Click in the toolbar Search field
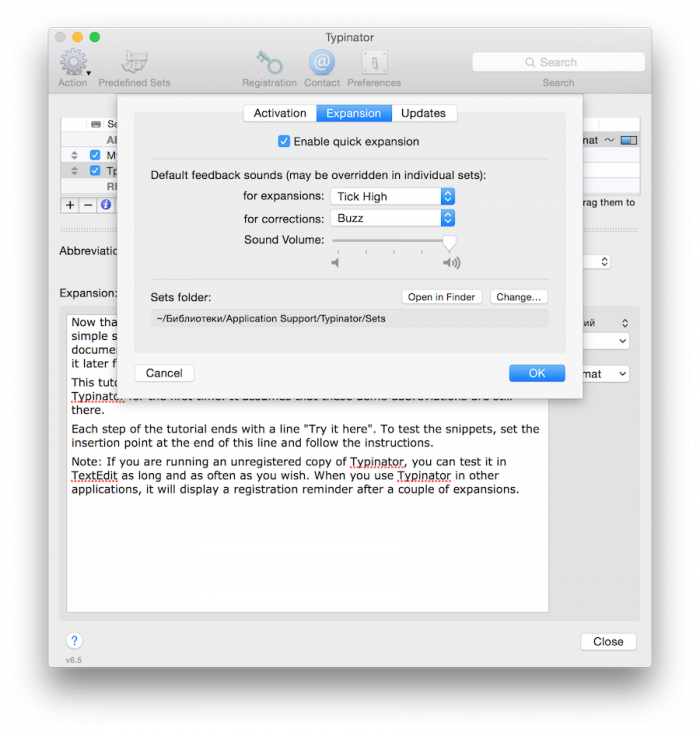The image size is (700, 736). click(x=558, y=62)
